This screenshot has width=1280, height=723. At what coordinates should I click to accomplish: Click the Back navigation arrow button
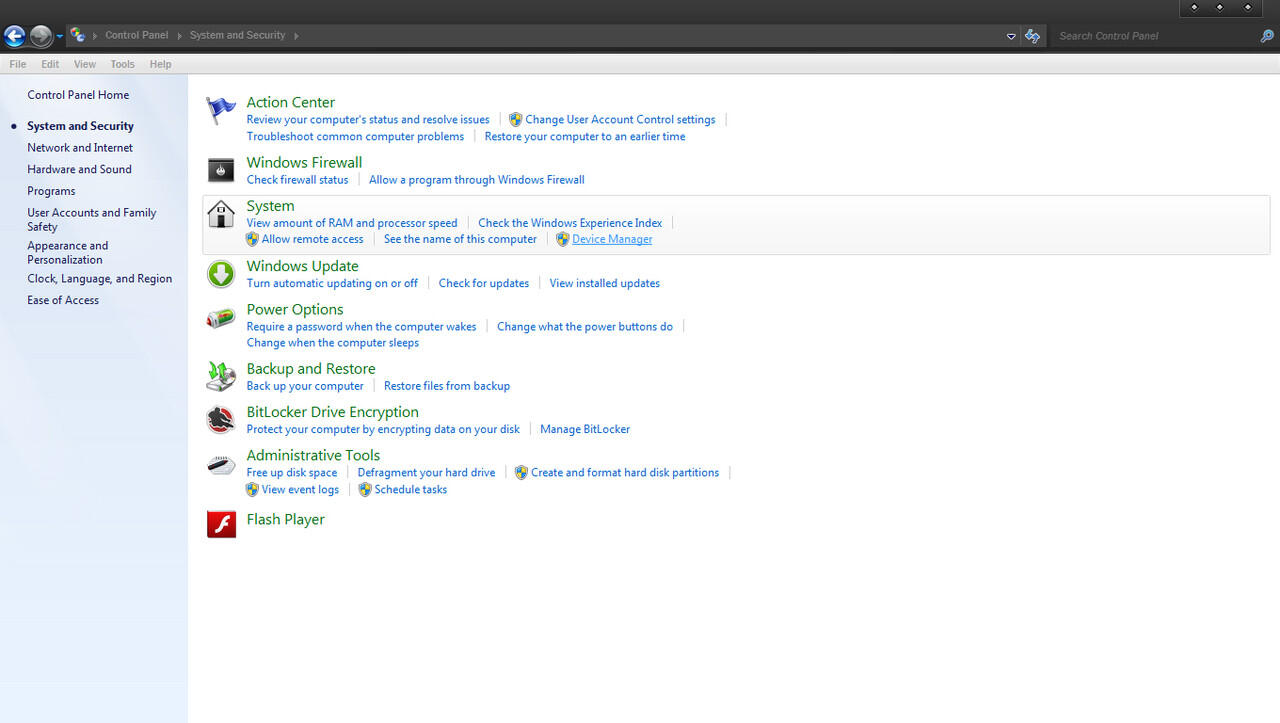click(14, 36)
